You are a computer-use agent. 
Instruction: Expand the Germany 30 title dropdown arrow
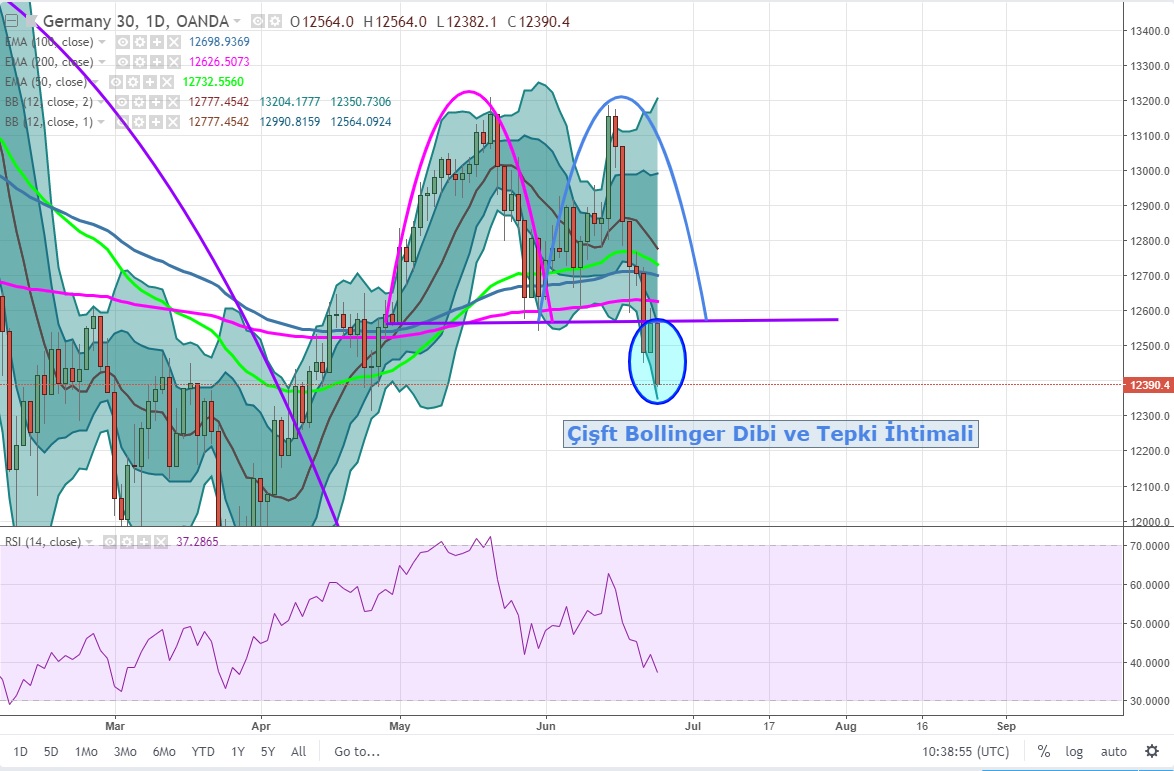click(x=237, y=21)
